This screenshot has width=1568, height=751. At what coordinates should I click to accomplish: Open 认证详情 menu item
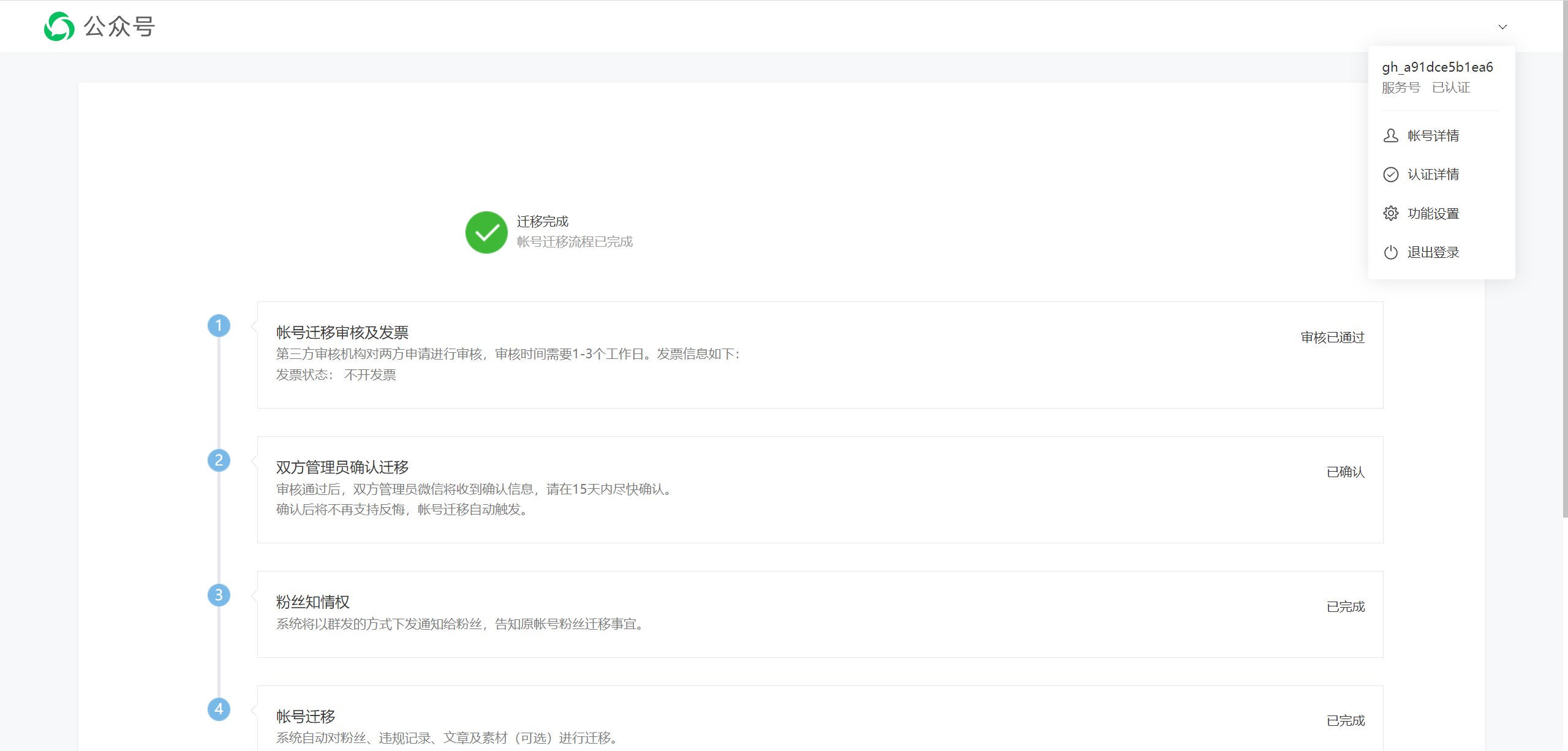click(x=1433, y=175)
